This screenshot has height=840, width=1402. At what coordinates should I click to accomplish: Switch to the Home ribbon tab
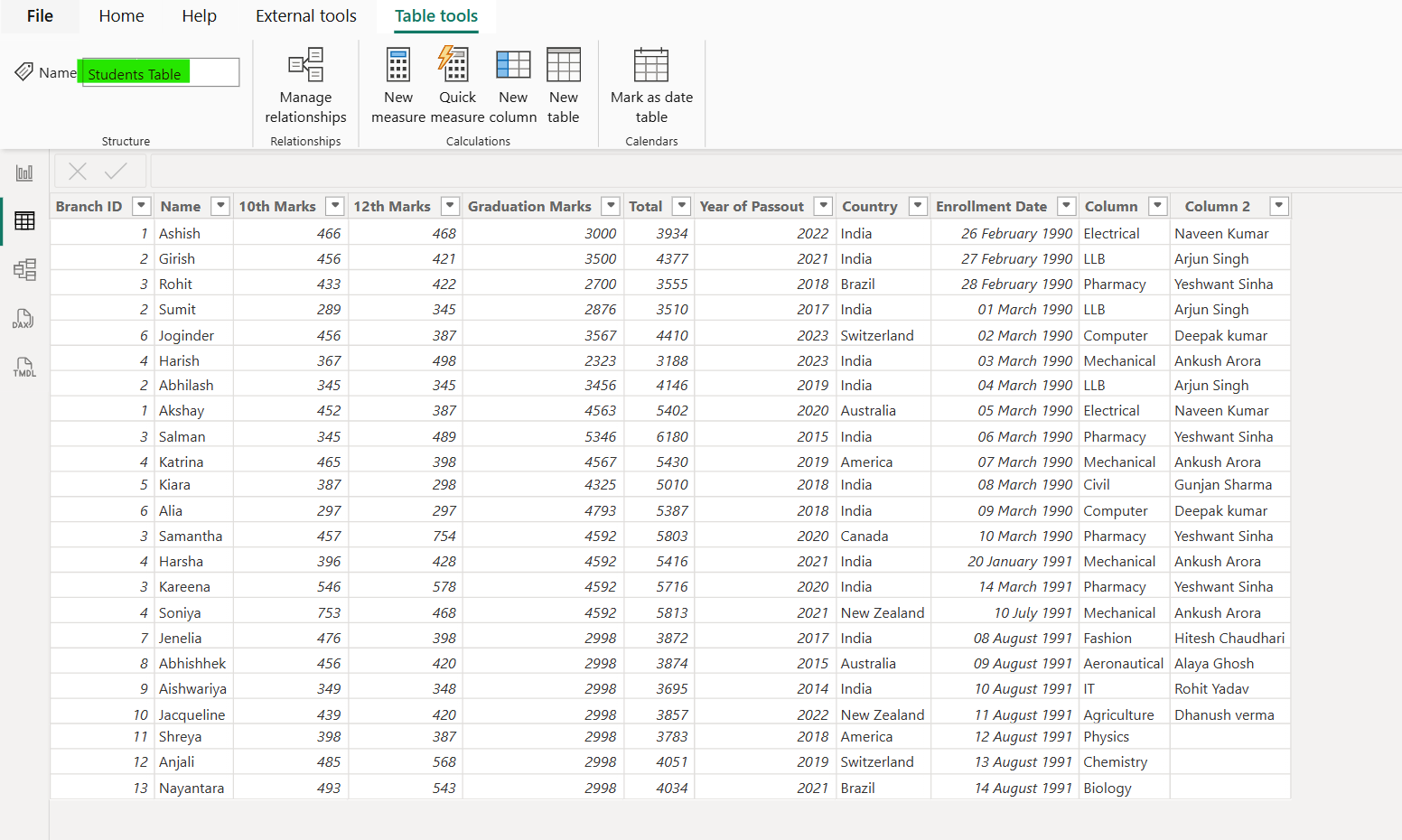coord(121,15)
